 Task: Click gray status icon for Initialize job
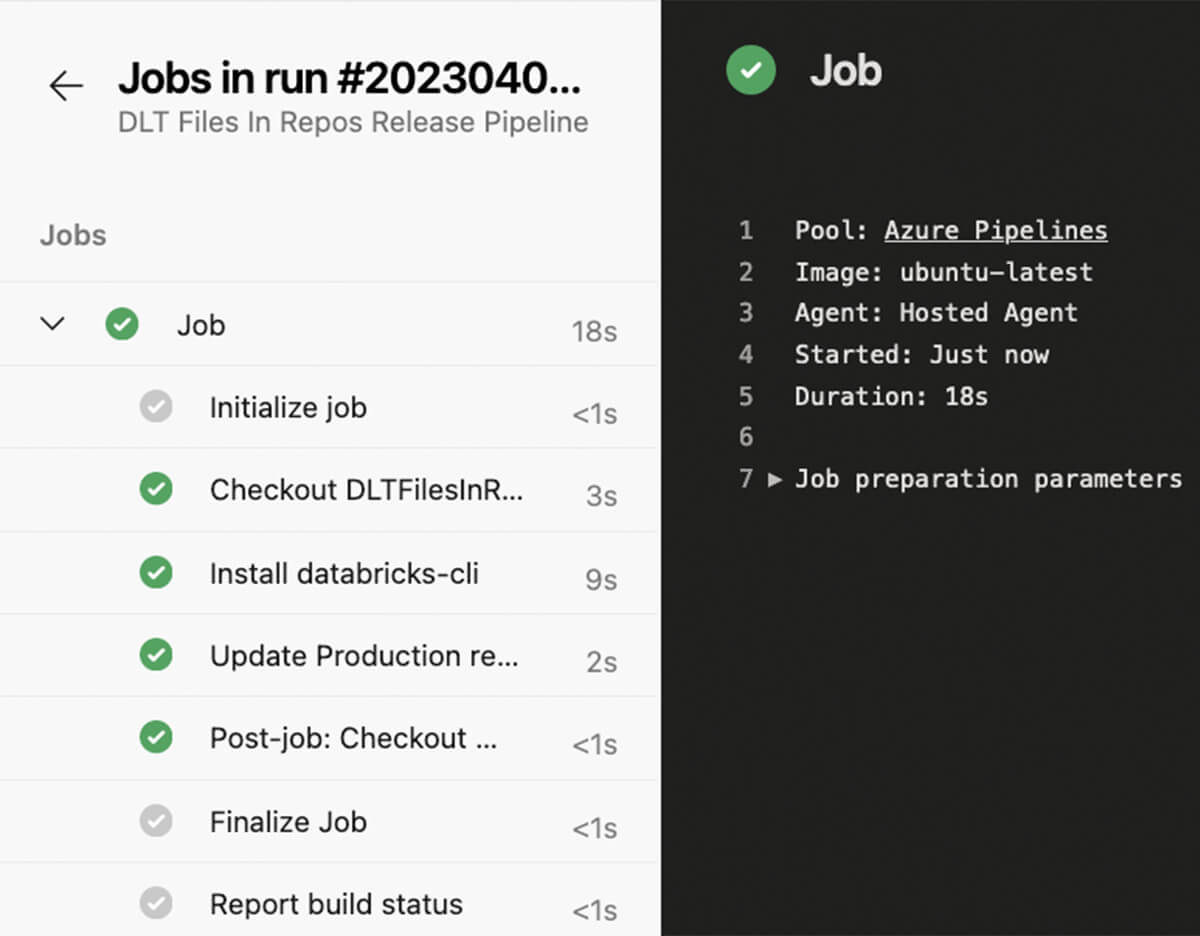click(155, 407)
